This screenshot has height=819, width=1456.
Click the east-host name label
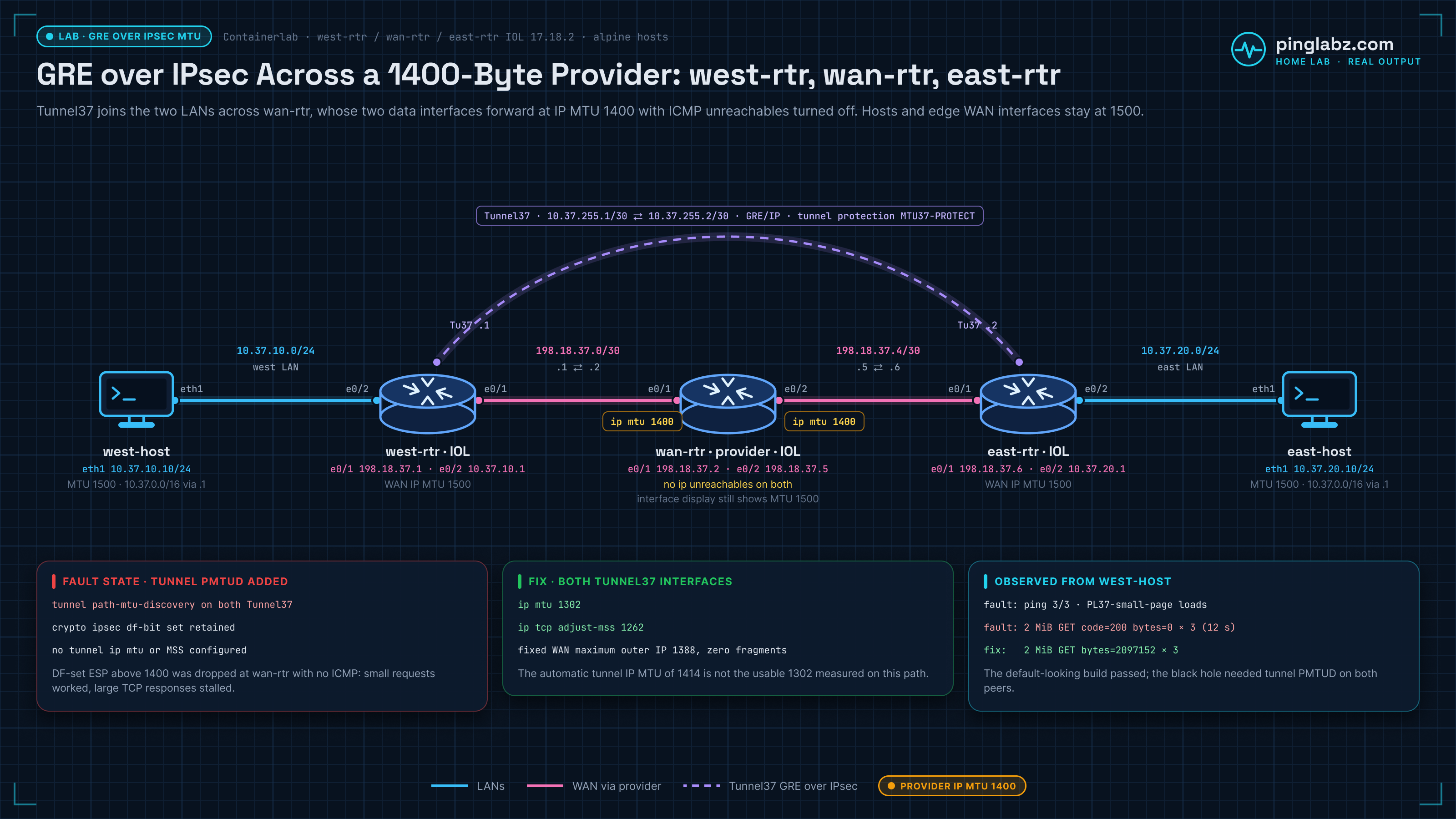click(1319, 452)
